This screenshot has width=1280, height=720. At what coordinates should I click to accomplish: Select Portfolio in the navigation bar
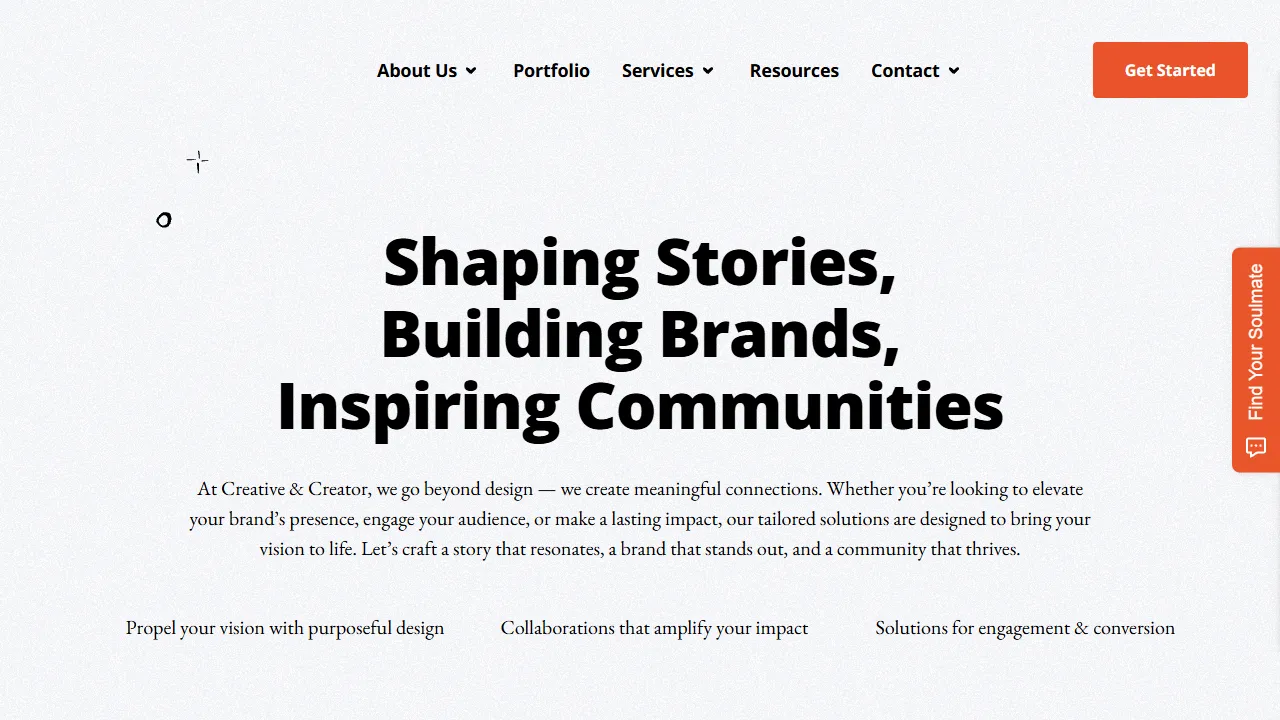[x=551, y=70]
